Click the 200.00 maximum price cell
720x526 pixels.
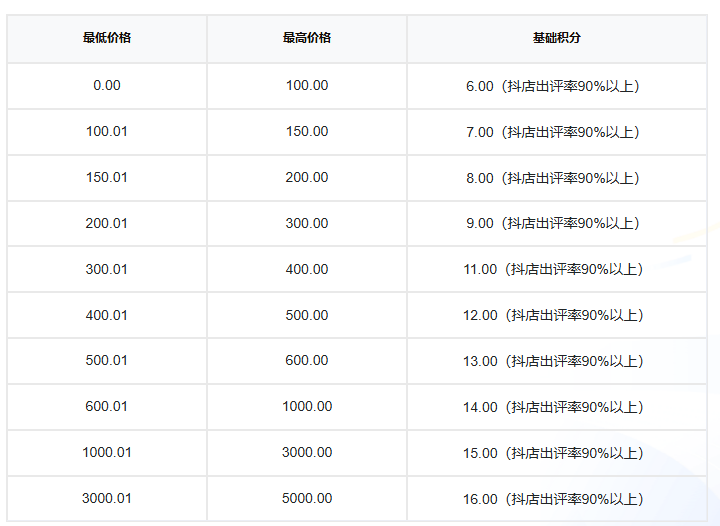(307, 178)
